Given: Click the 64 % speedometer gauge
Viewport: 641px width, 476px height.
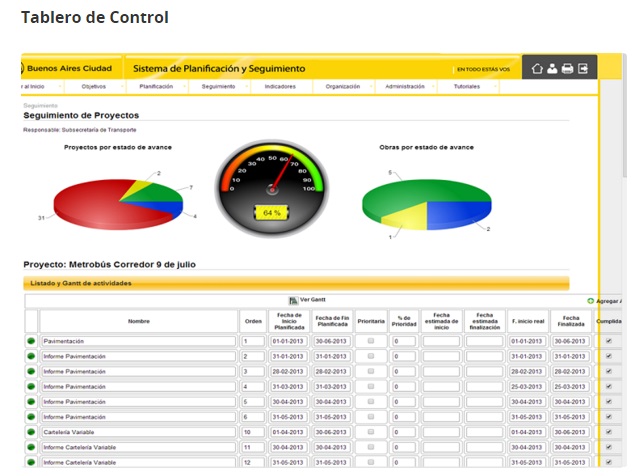Looking at the screenshot, I should (x=271, y=185).
